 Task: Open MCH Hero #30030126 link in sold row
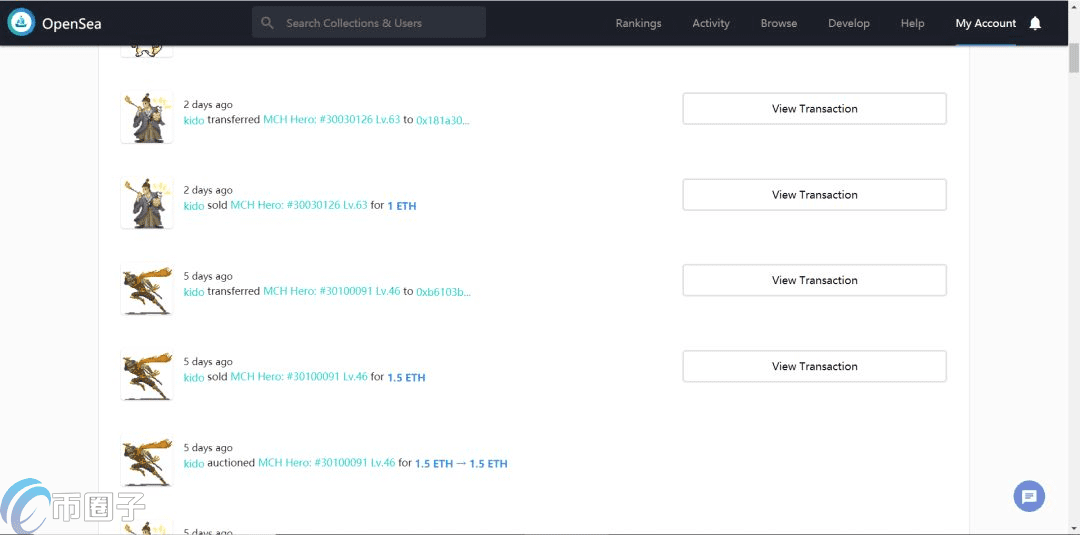299,206
